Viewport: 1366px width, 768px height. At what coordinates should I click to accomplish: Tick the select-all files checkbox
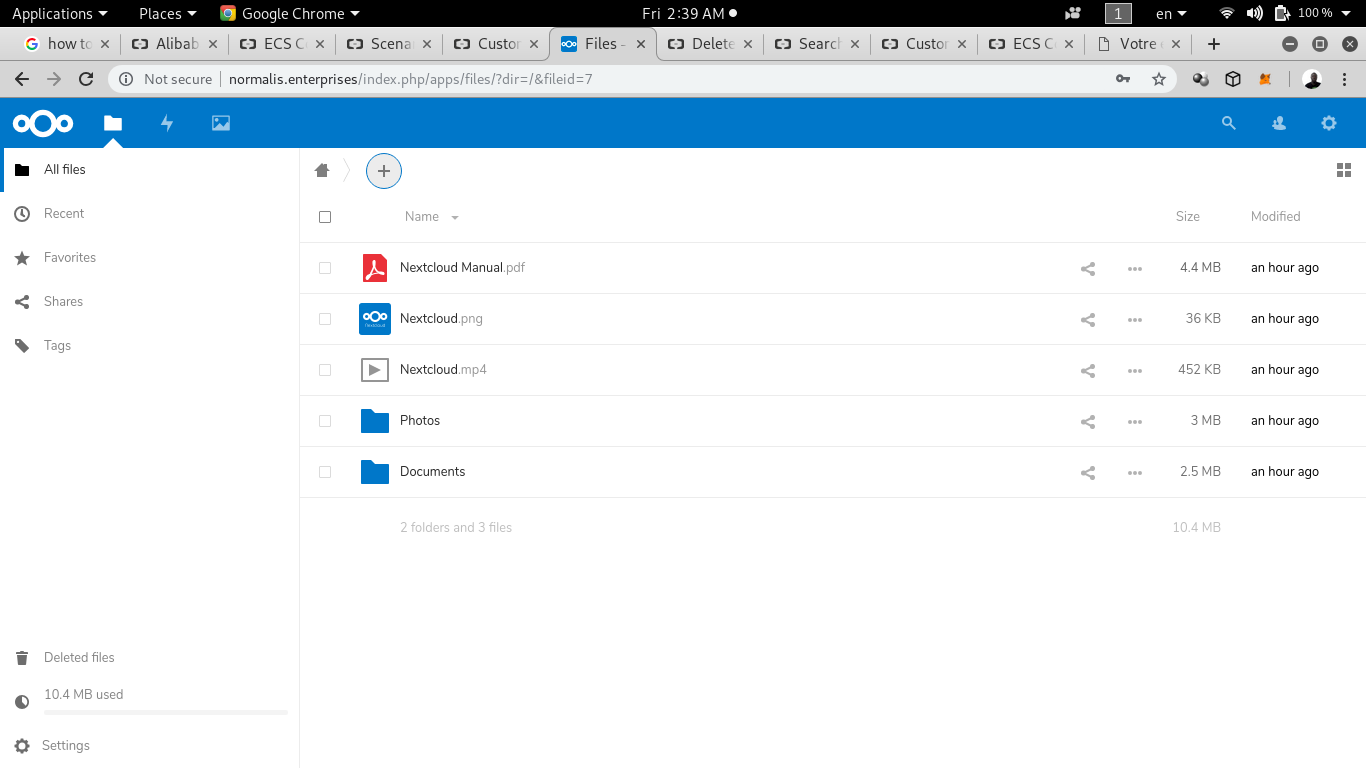click(x=325, y=217)
